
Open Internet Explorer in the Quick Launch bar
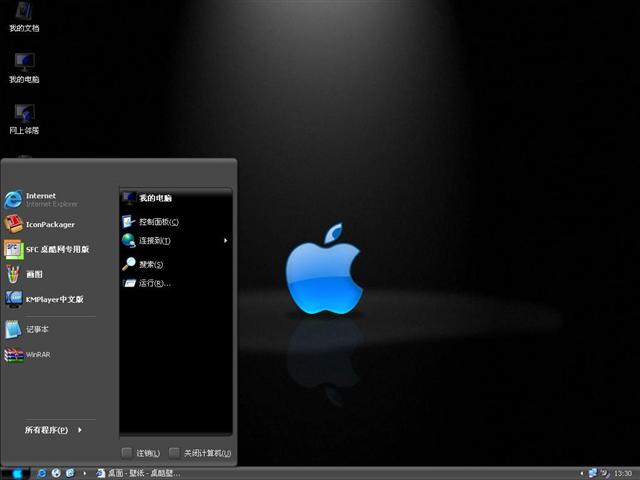pos(42,473)
